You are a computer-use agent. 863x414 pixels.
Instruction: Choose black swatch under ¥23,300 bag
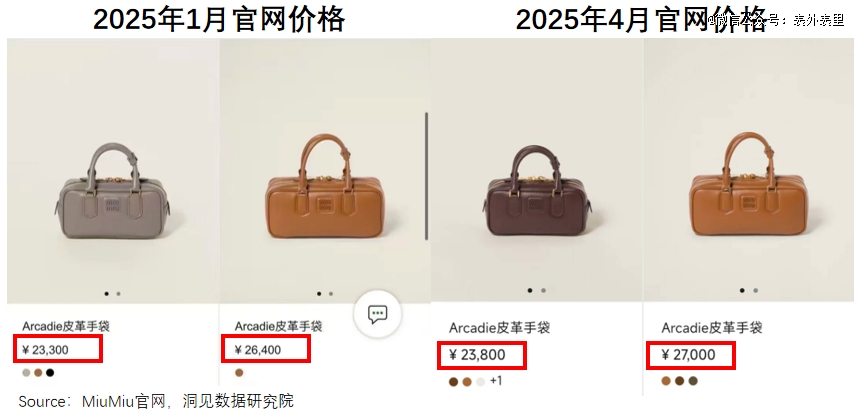click(x=50, y=373)
